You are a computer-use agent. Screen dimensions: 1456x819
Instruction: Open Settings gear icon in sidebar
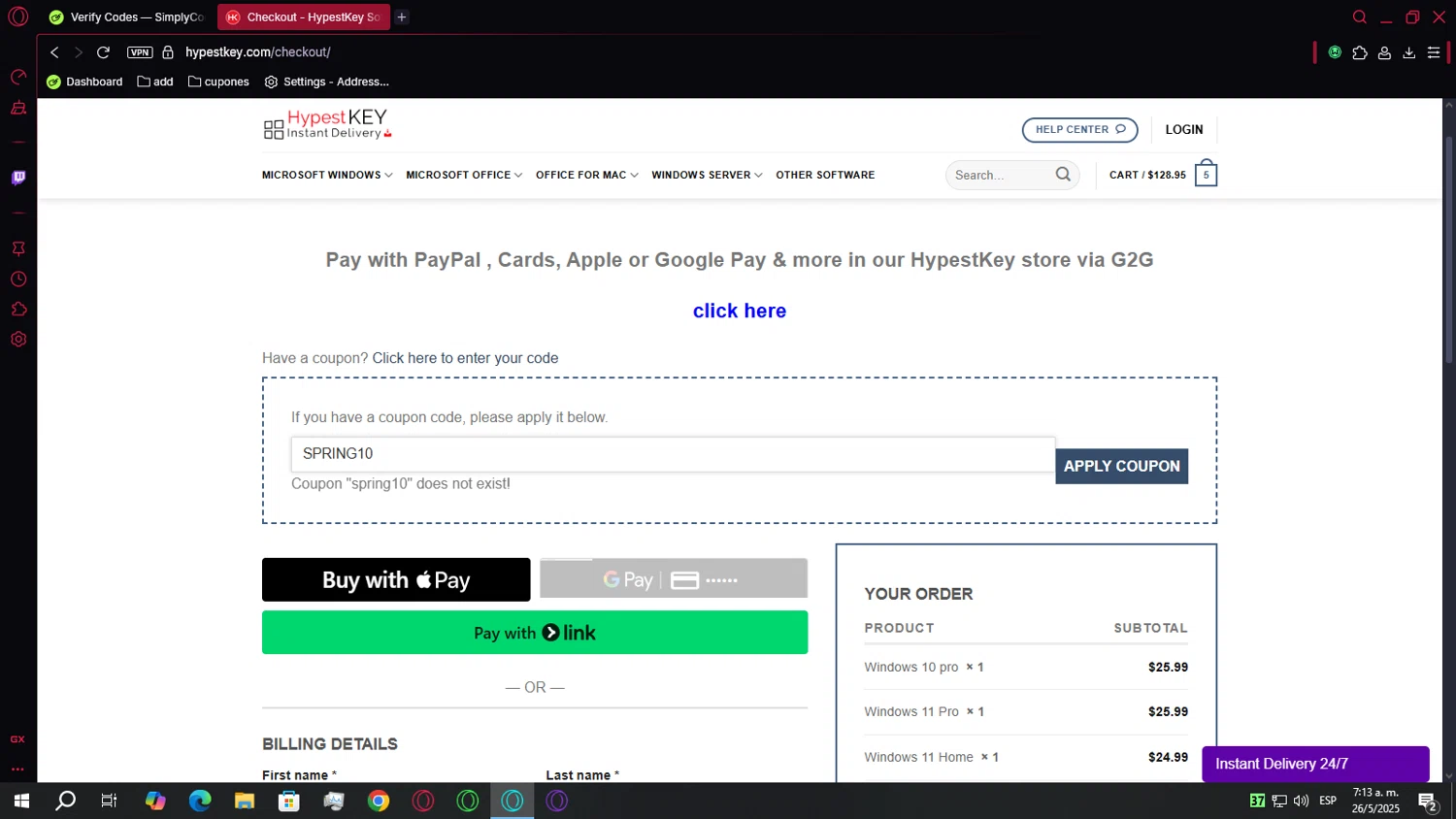18,340
